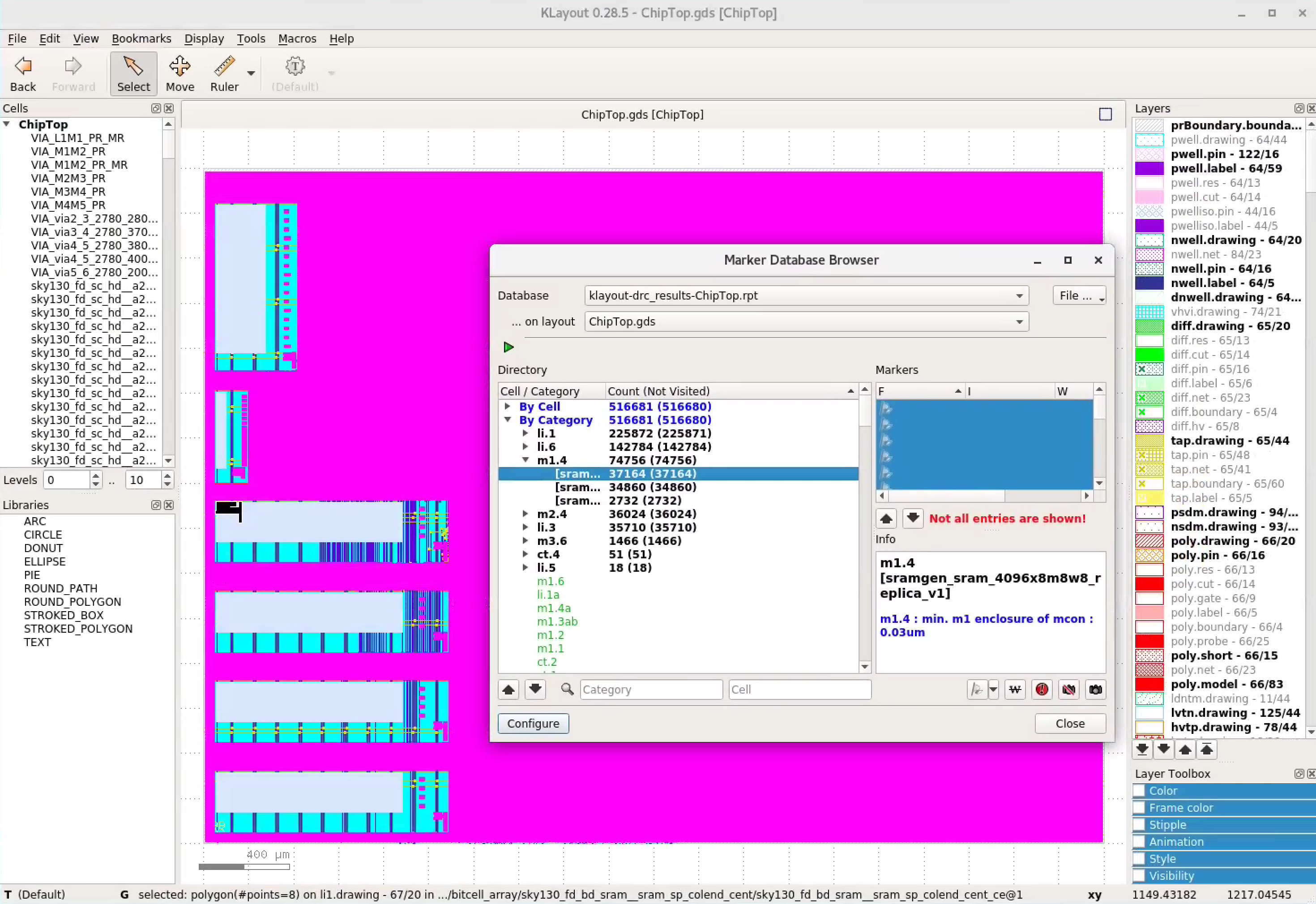Undock the Layer Toolbox panel
The image size is (1316, 904).
click(x=1299, y=774)
